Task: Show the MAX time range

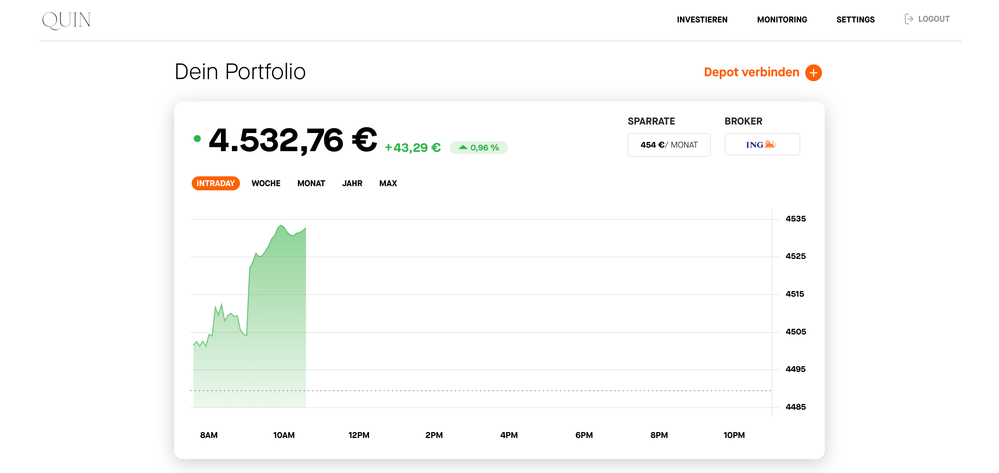Action: click(388, 183)
